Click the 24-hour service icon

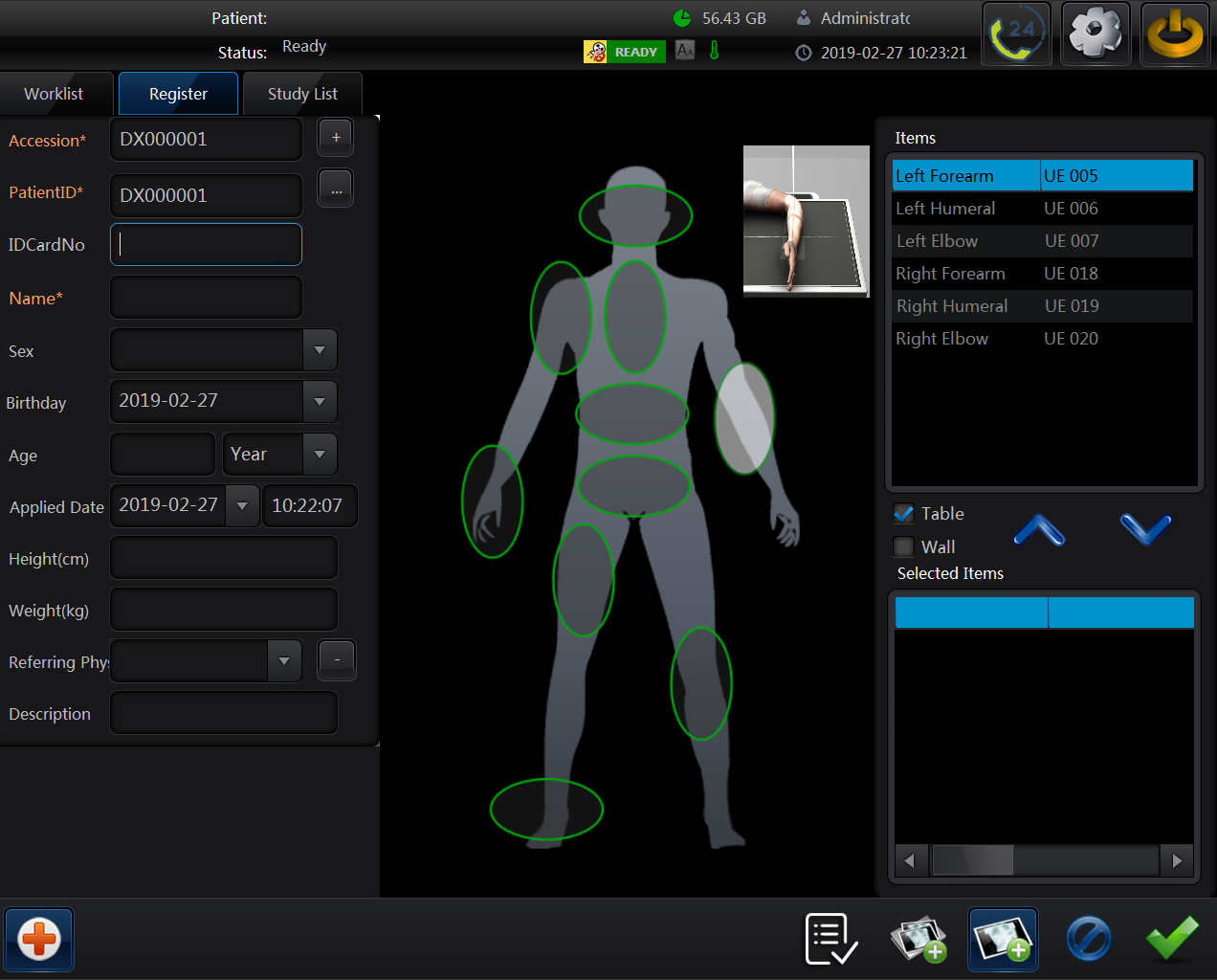[x=1016, y=33]
